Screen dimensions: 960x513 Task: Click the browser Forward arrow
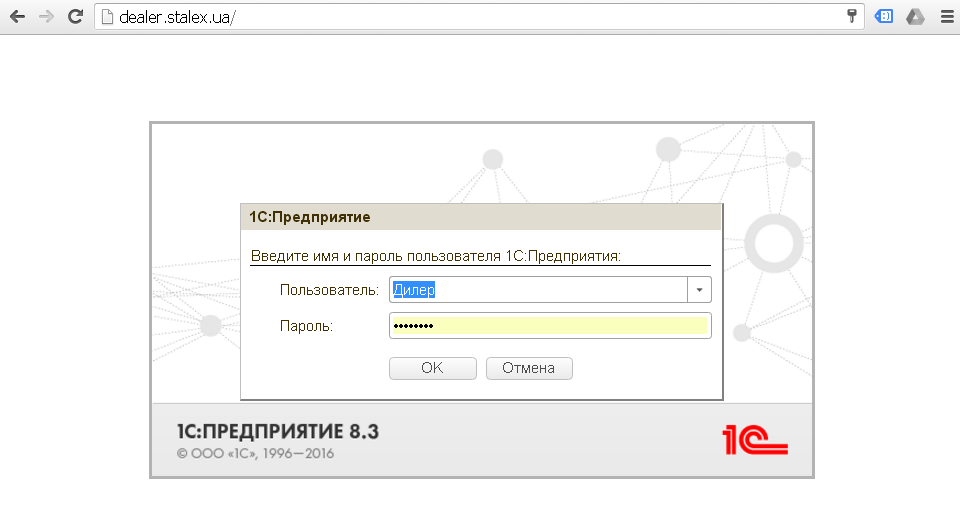(46, 16)
